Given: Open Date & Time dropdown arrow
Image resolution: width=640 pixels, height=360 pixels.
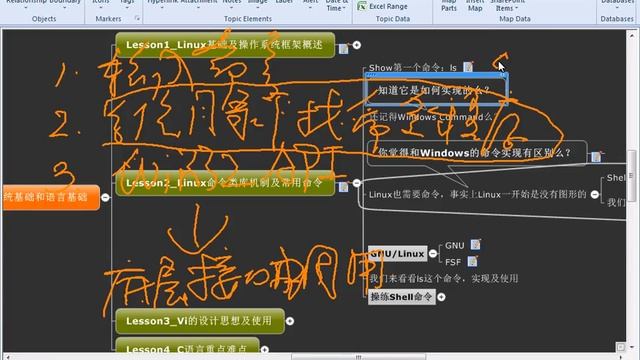Looking at the screenshot, I should pos(345,8).
